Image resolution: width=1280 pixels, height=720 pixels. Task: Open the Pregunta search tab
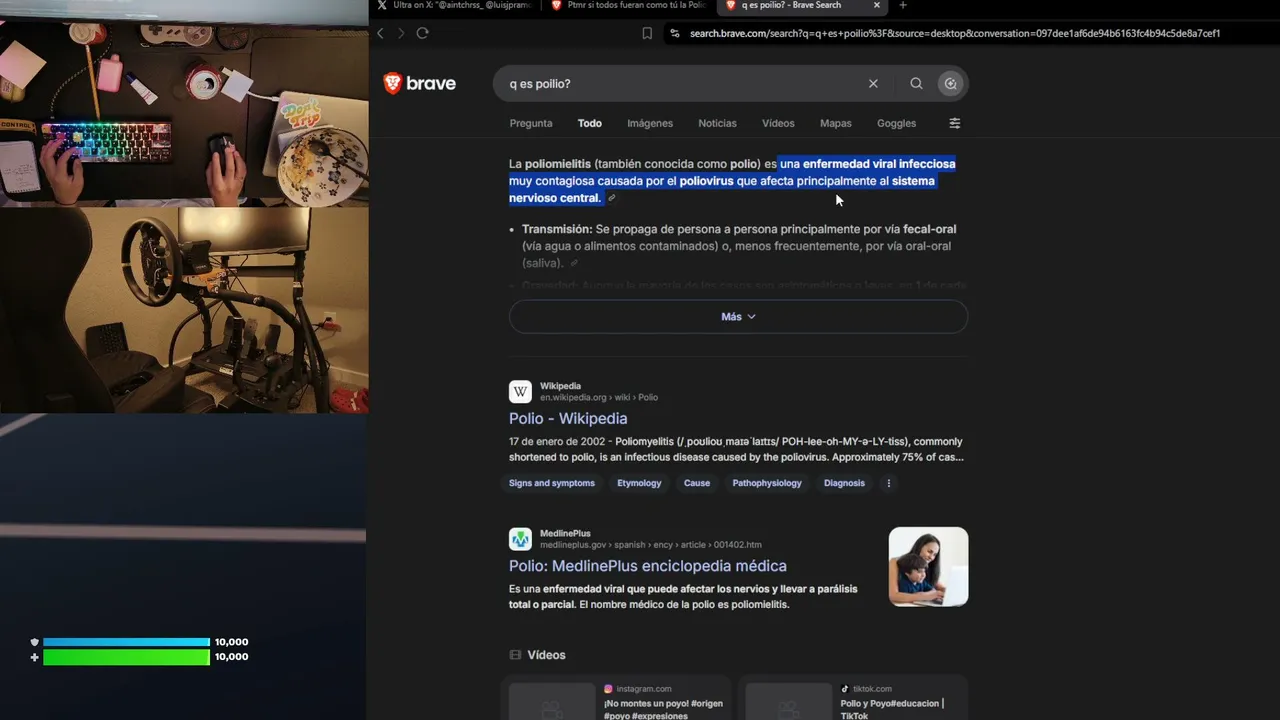tap(531, 123)
